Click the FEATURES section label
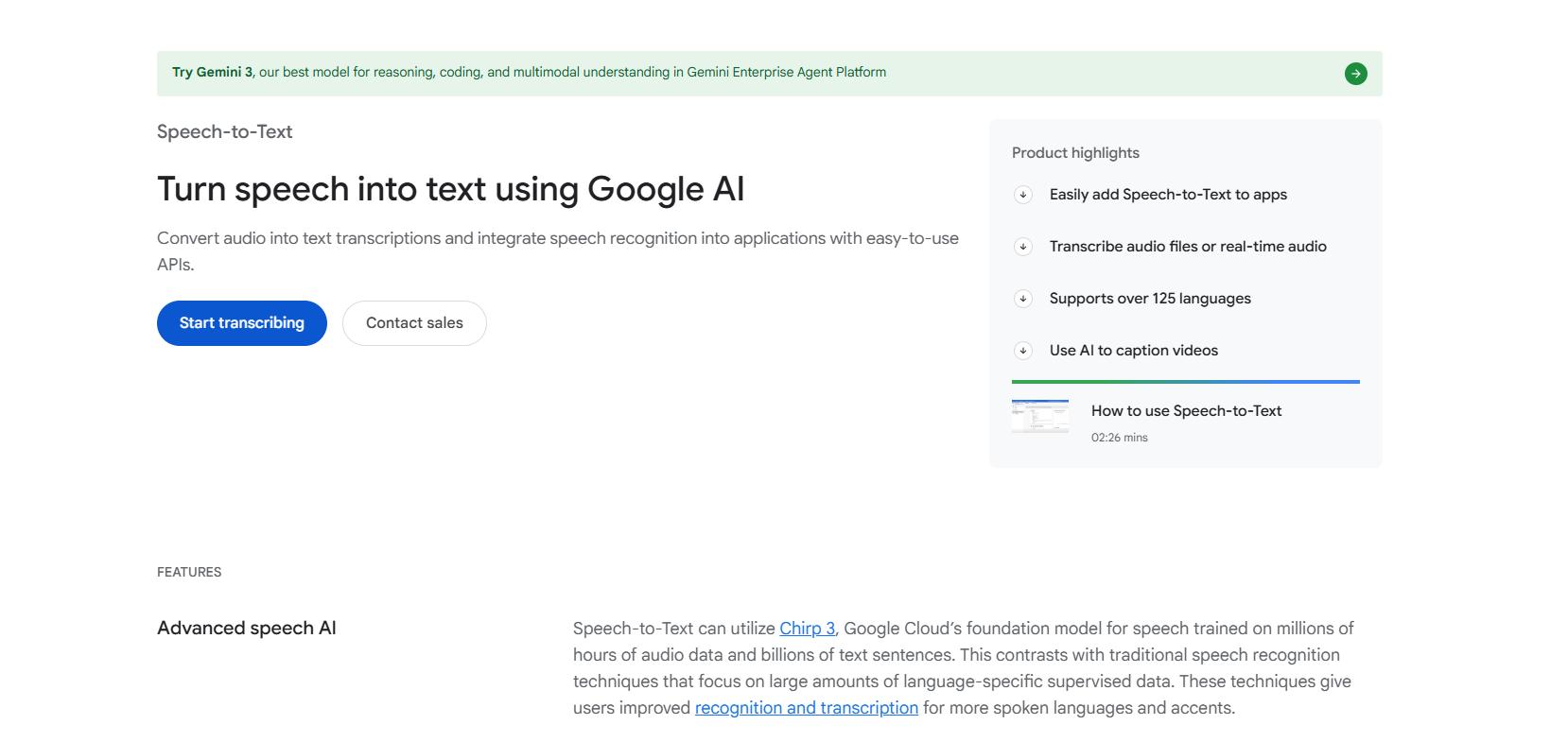The image size is (1568, 742). (x=189, y=572)
